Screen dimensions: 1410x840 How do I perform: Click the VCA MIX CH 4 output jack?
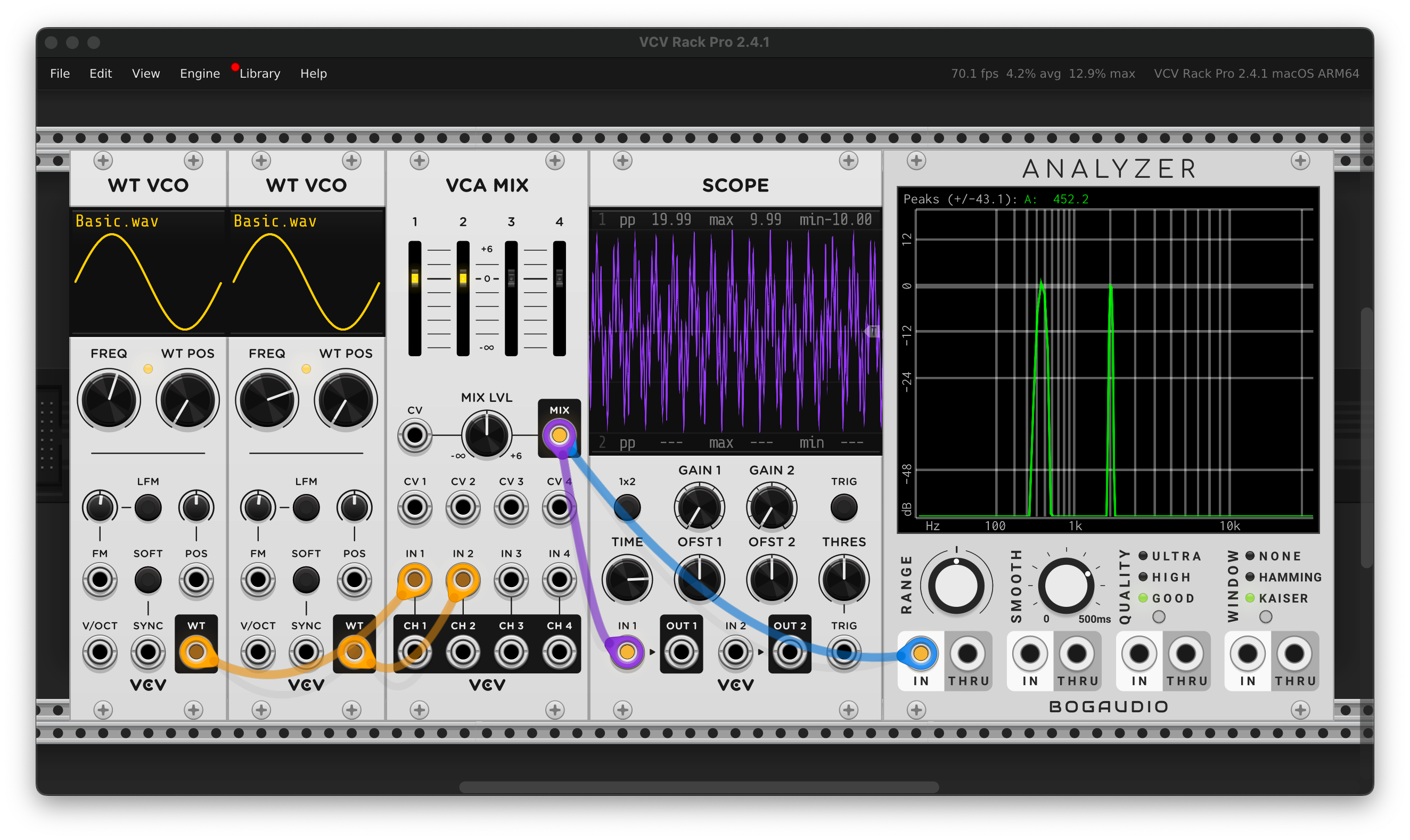tap(559, 652)
